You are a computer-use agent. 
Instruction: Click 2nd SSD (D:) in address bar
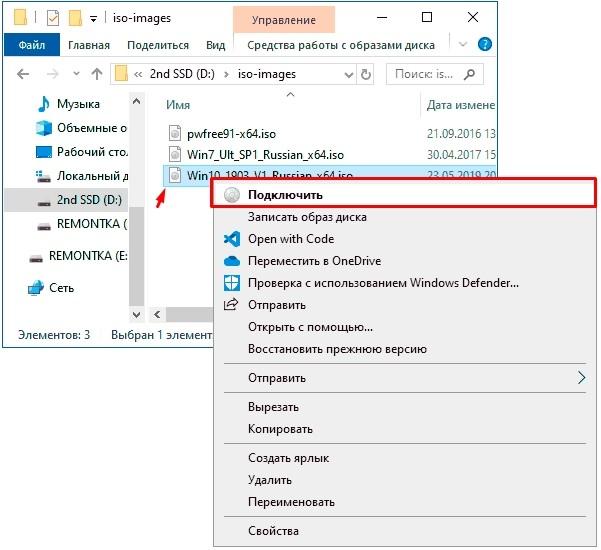(x=182, y=74)
